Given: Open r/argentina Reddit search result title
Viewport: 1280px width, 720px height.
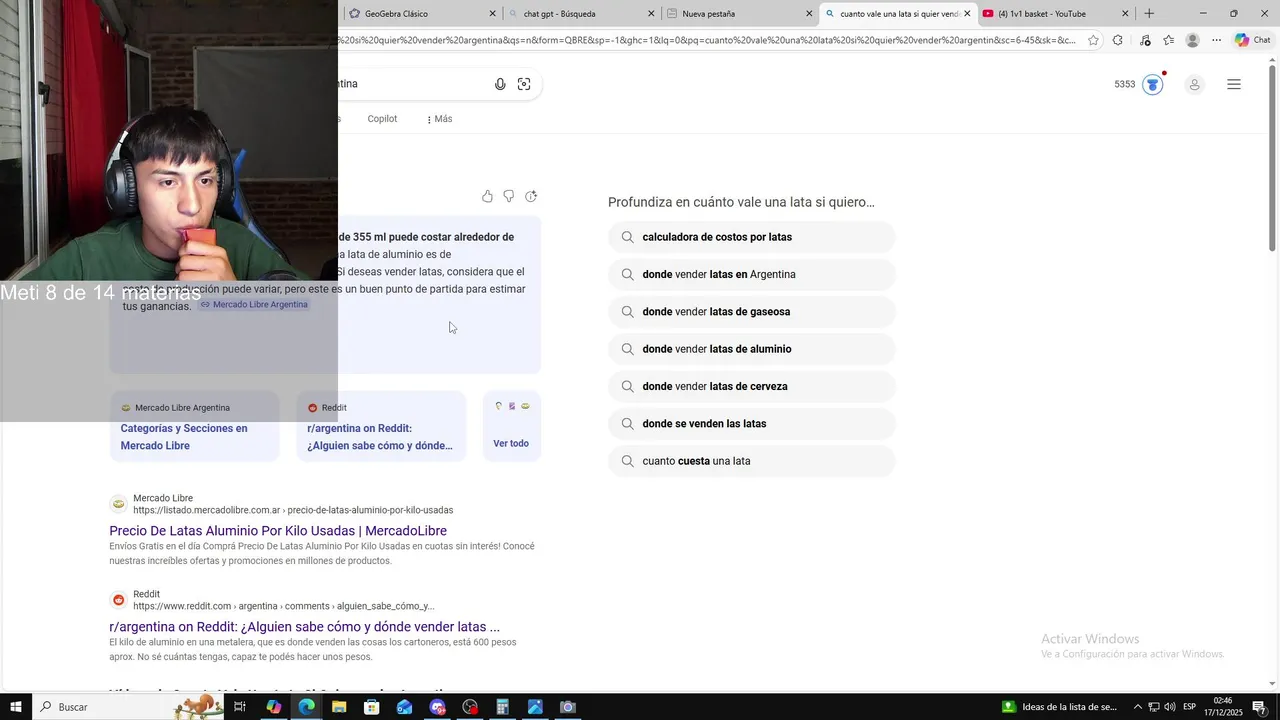Looking at the screenshot, I should click(305, 627).
